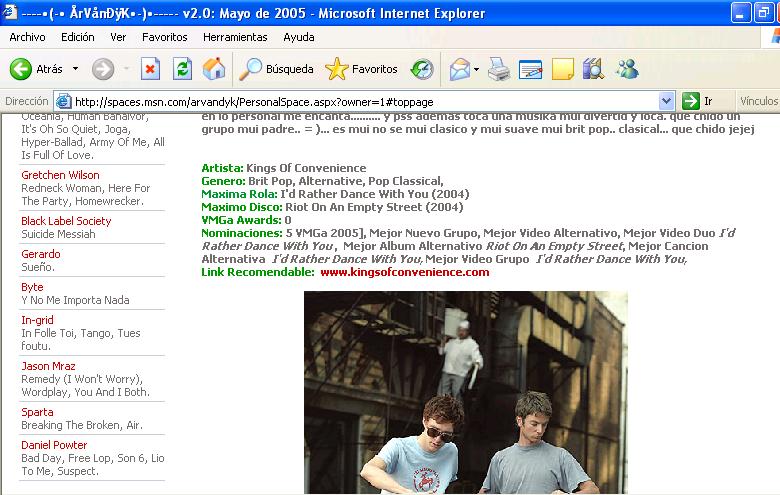This screenshot has height=495, width=780.
Task: Open Búsqueda search panel
Action: coord(276,69)
